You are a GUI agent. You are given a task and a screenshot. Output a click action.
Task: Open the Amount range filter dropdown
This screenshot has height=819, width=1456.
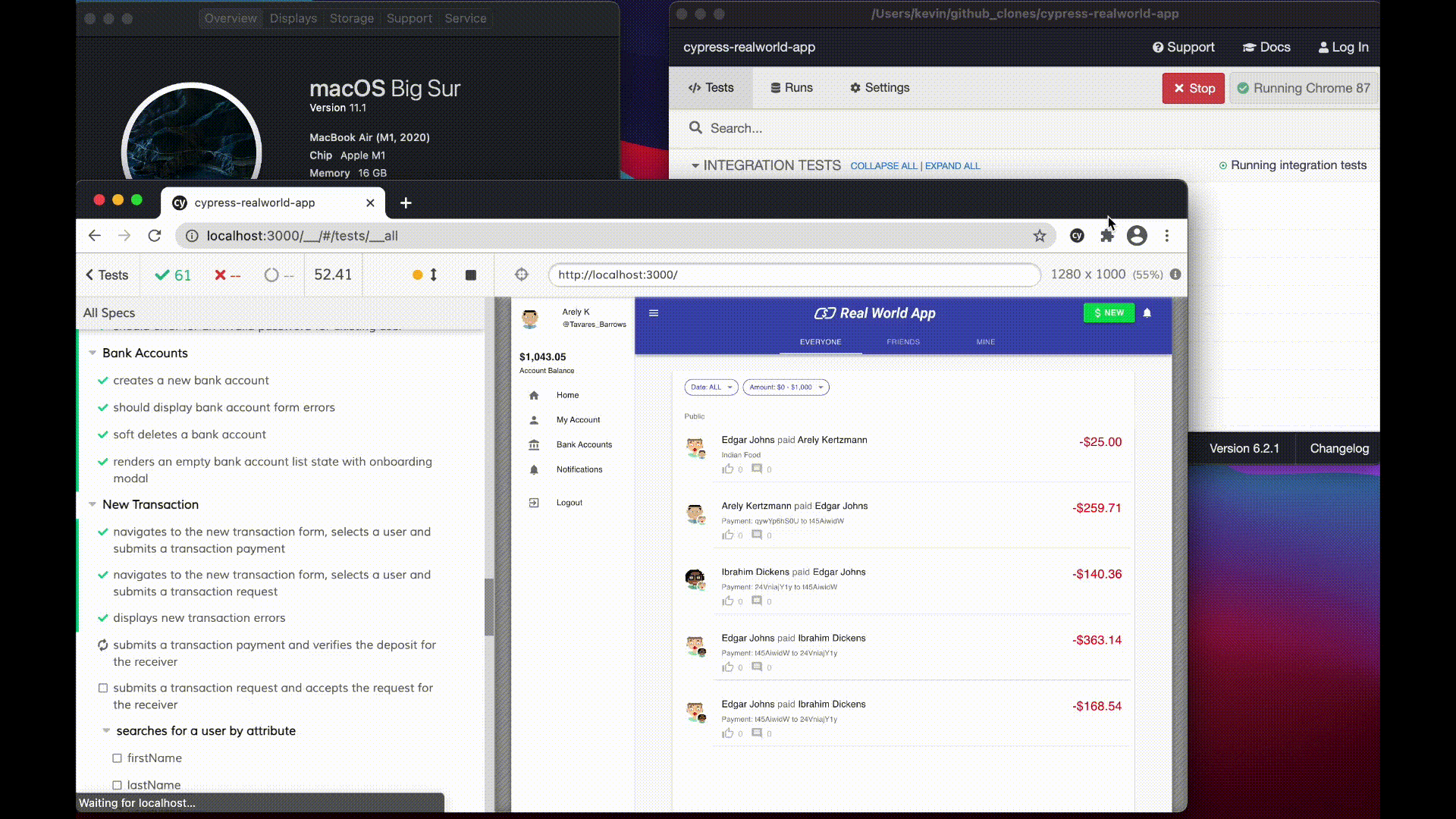786,387
